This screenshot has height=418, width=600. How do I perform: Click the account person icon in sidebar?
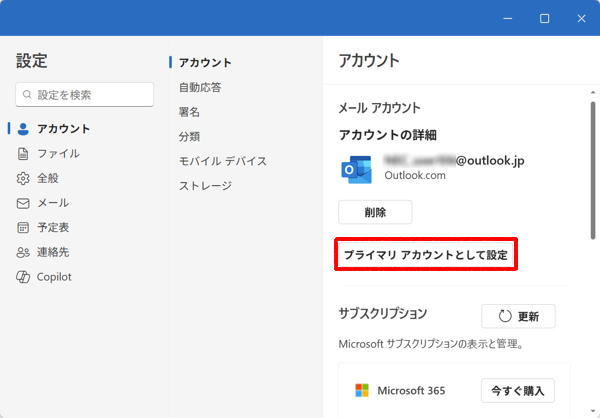pyautogui.click(x=23, y=129)
